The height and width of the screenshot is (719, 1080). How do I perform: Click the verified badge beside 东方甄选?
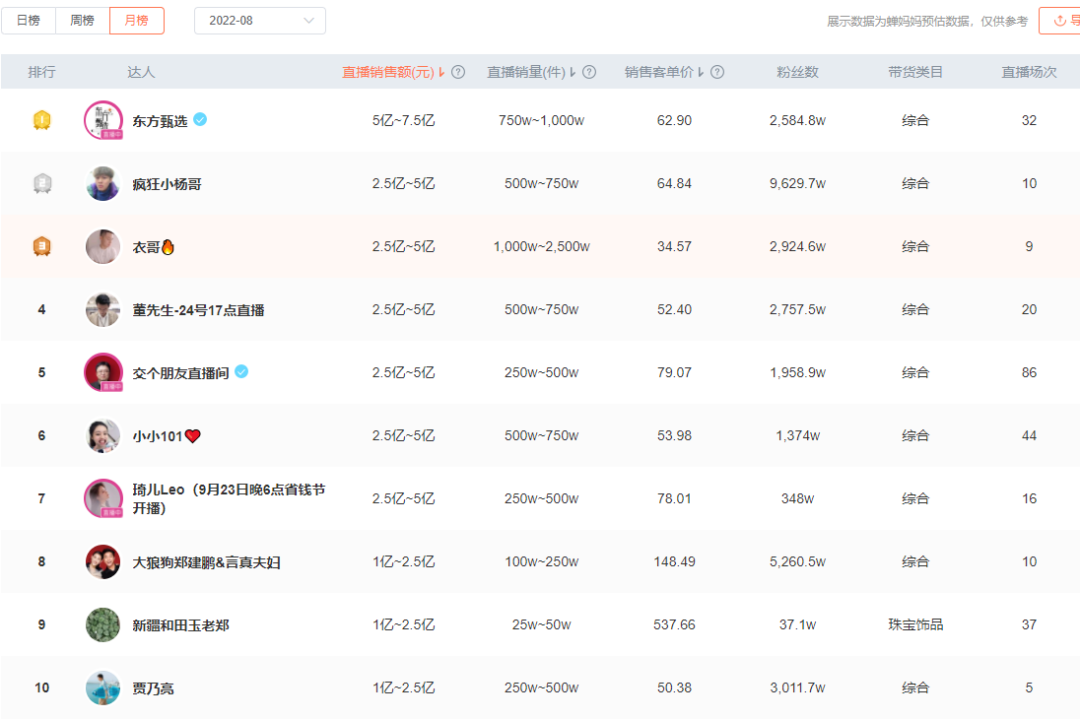coord(200,120)
